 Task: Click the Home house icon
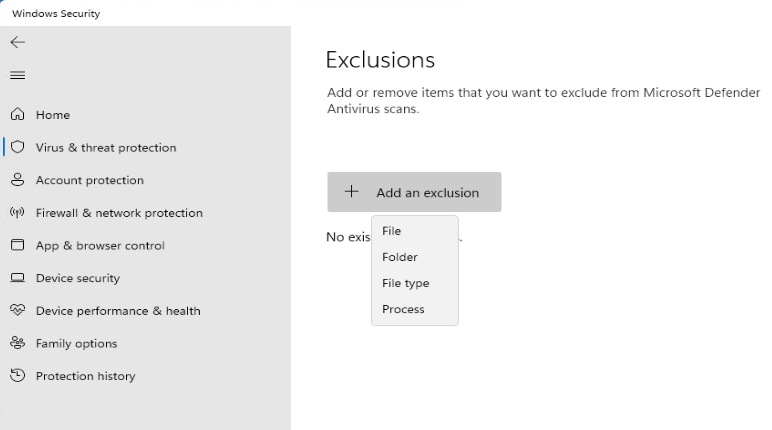(17, 115)
